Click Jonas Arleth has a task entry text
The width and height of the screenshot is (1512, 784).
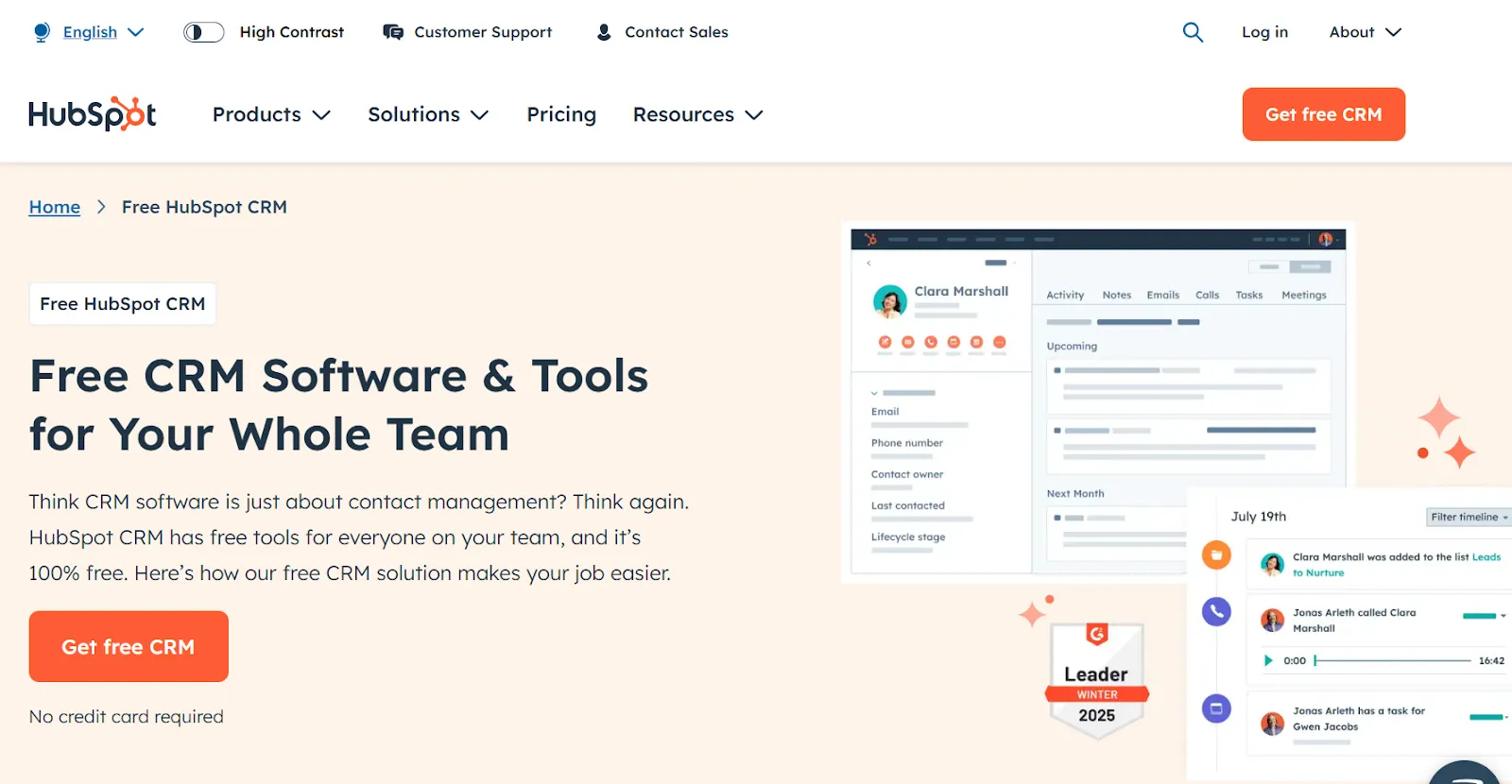[1358, 719]
